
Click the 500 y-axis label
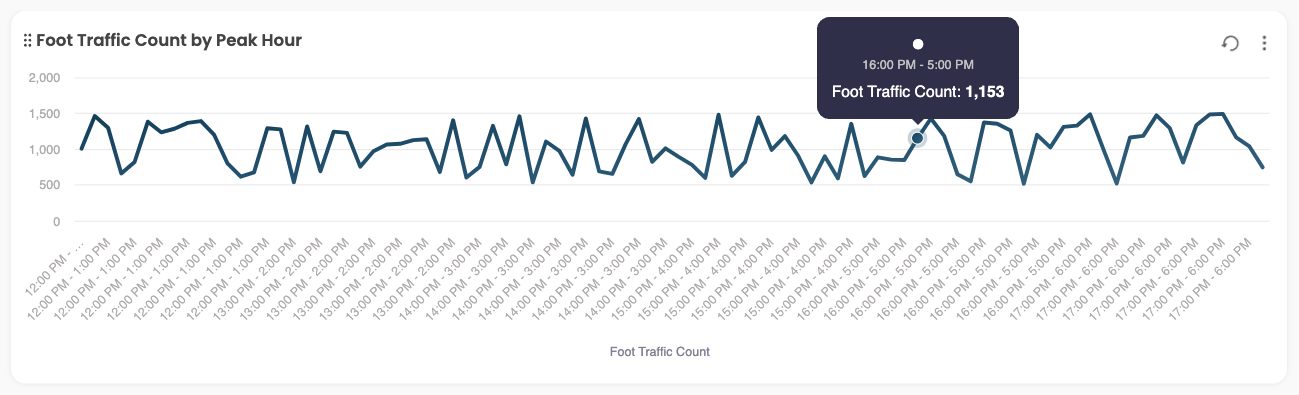click(50, 186)
